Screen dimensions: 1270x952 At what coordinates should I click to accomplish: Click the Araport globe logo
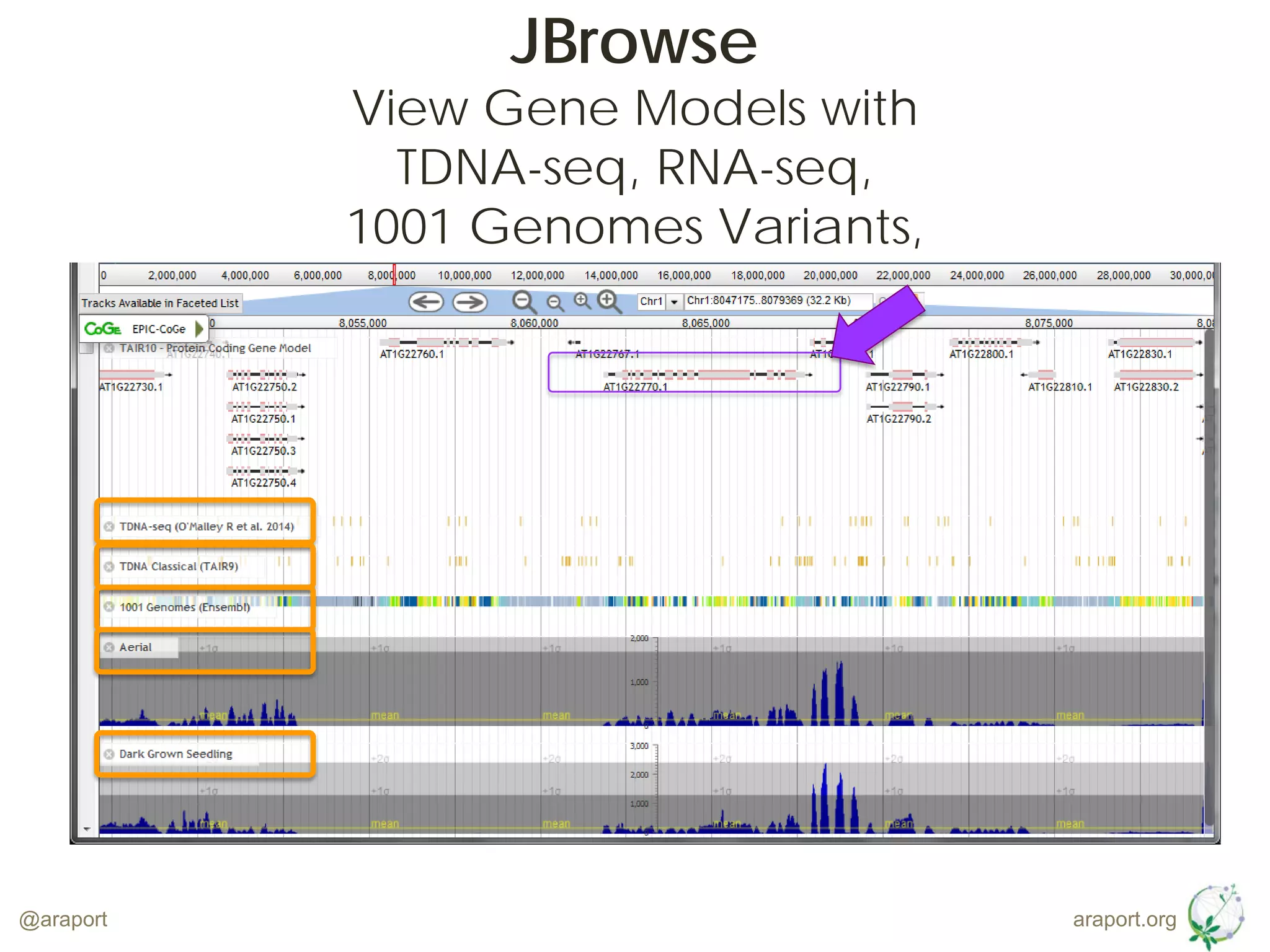(1215, 917)
